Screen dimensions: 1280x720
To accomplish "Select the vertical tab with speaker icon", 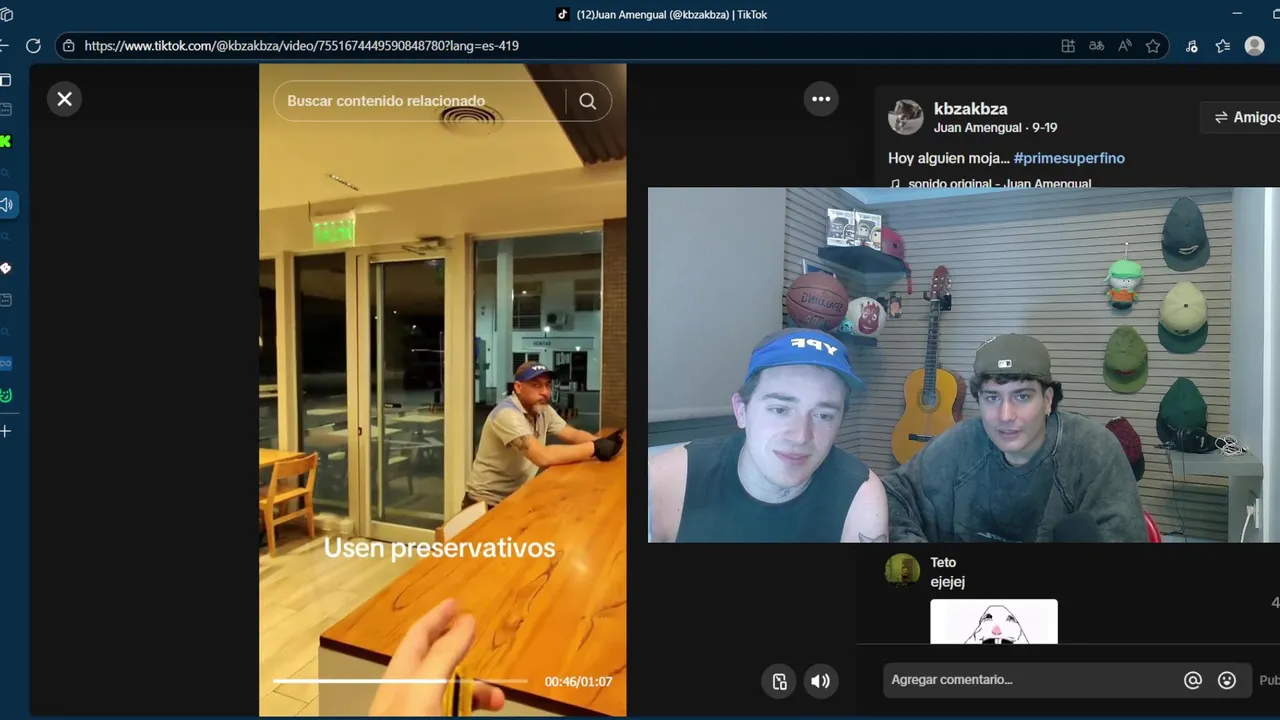I will point(7,205).
